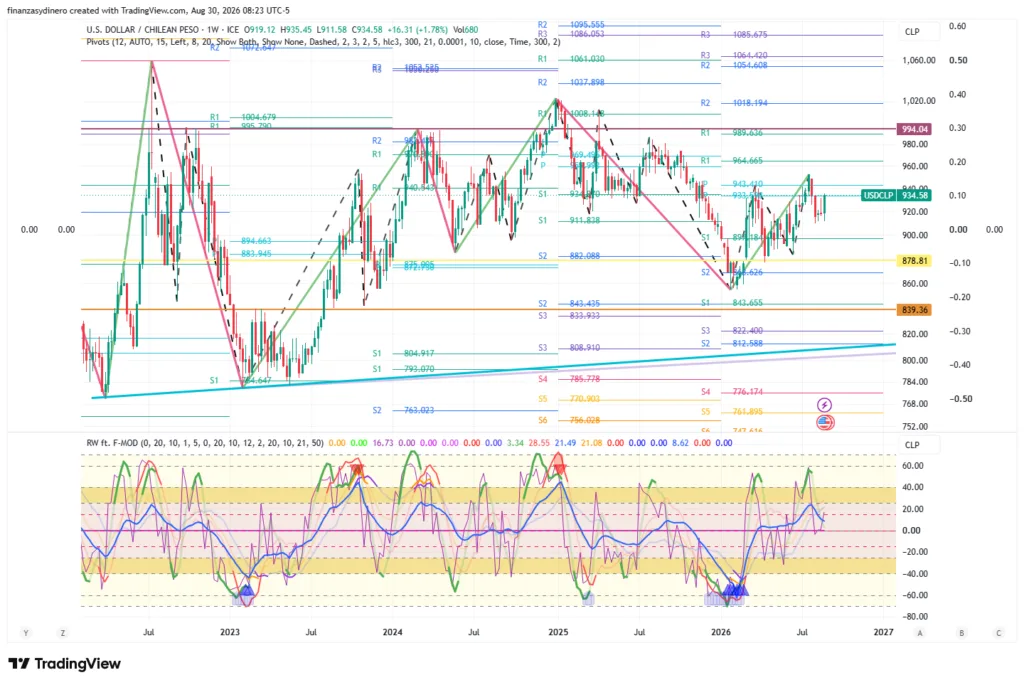This screenshot has height=685, width=1024.
Task: Click the low value L911.58
Action: click(x=332, y=29)
